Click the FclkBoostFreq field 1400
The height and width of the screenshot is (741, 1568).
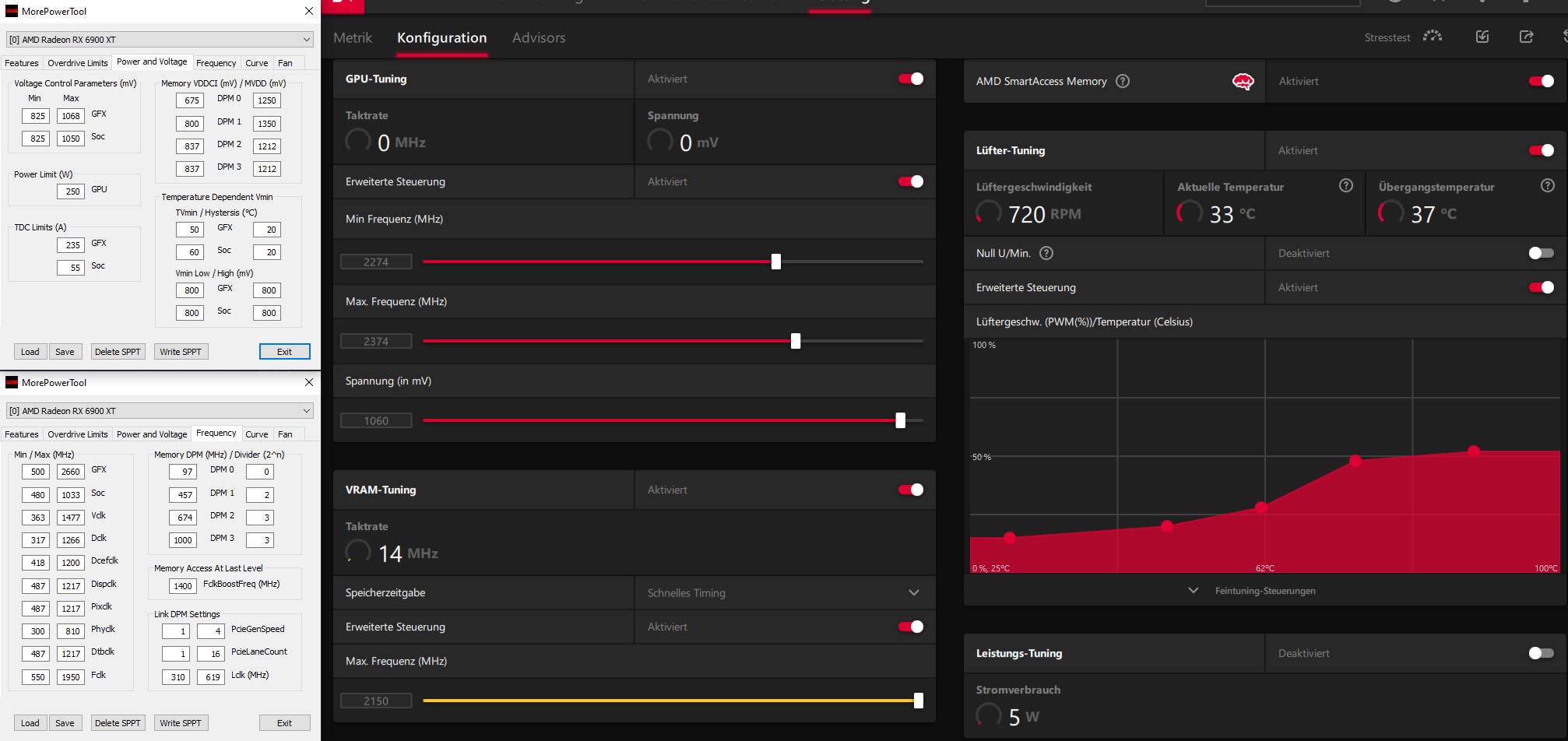pyautogui.click(x=182, y=585)
